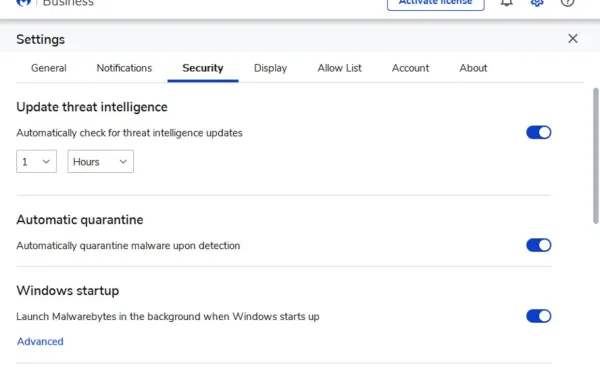Viewport: 600px width, 375px height.
Task: Open the About tab
Action: (473, 68)
